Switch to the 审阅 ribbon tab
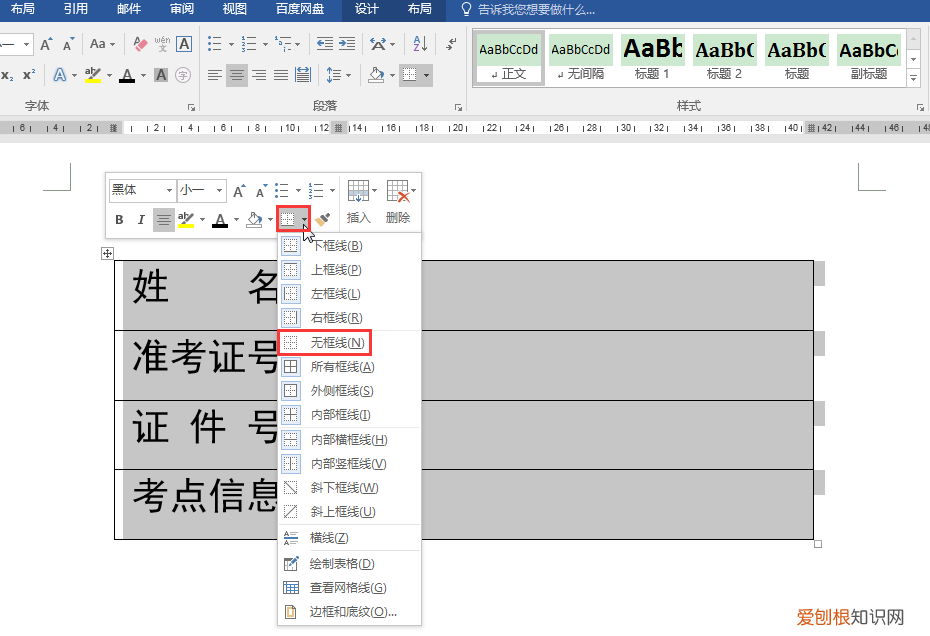 click(182, 9)
